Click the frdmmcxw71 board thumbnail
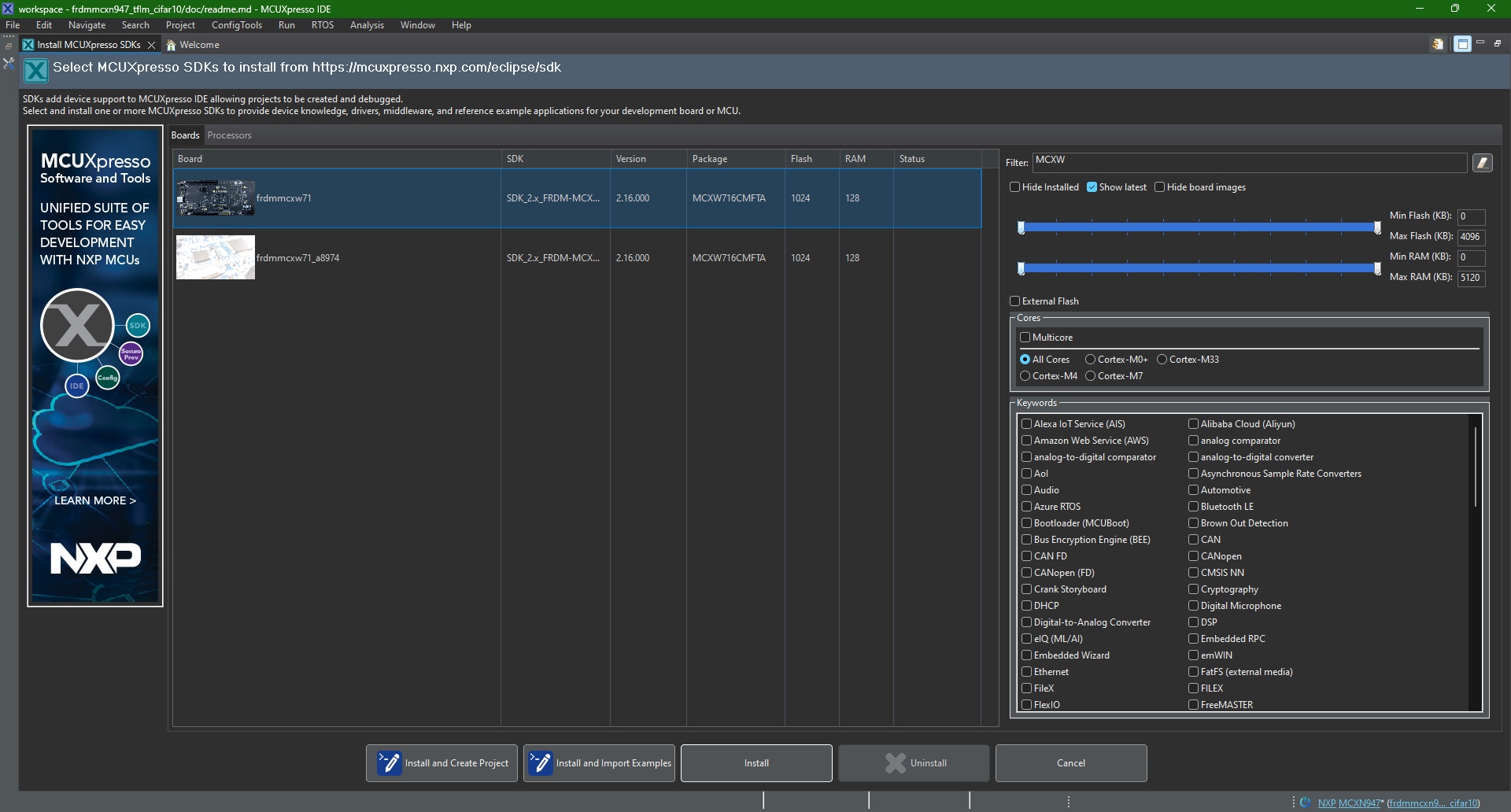 pyautogui.click(x=216, y=197)
